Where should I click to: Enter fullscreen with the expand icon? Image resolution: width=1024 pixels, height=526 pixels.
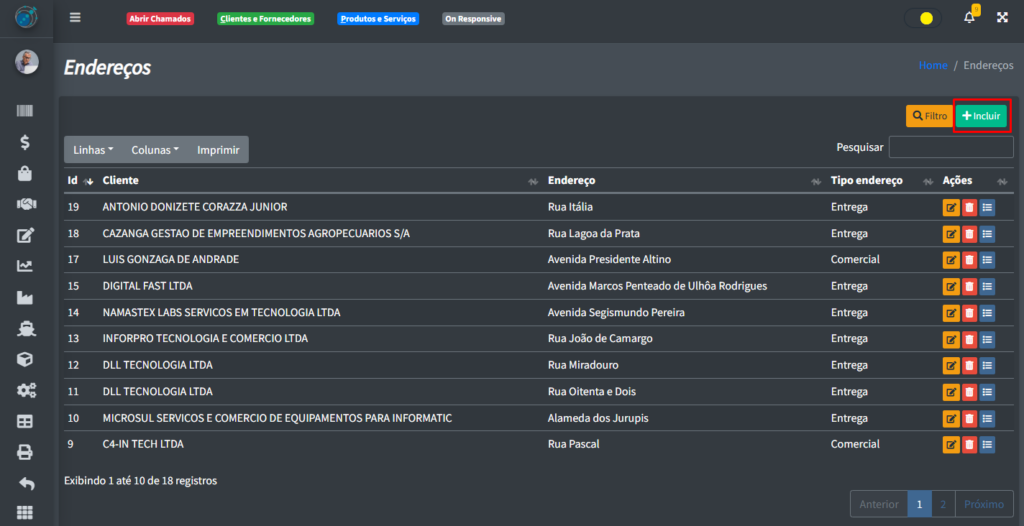click(x=1002, y=18)
